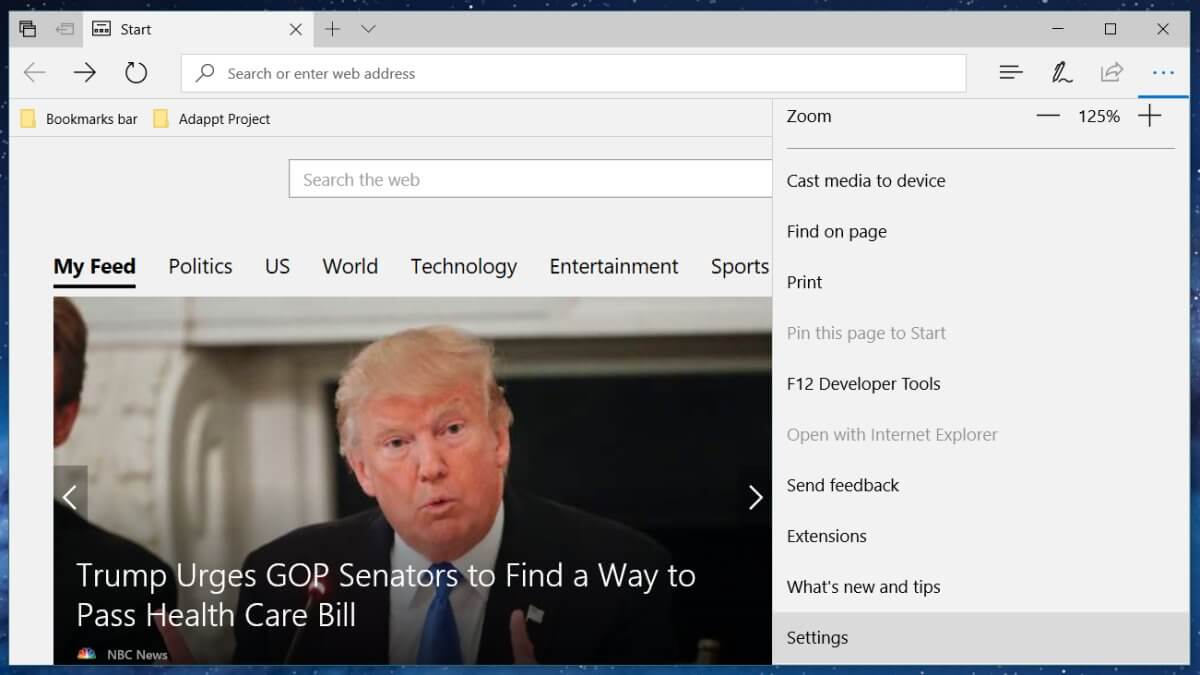Click the Search the web field

pyautogui.click(x=530, y=180)
